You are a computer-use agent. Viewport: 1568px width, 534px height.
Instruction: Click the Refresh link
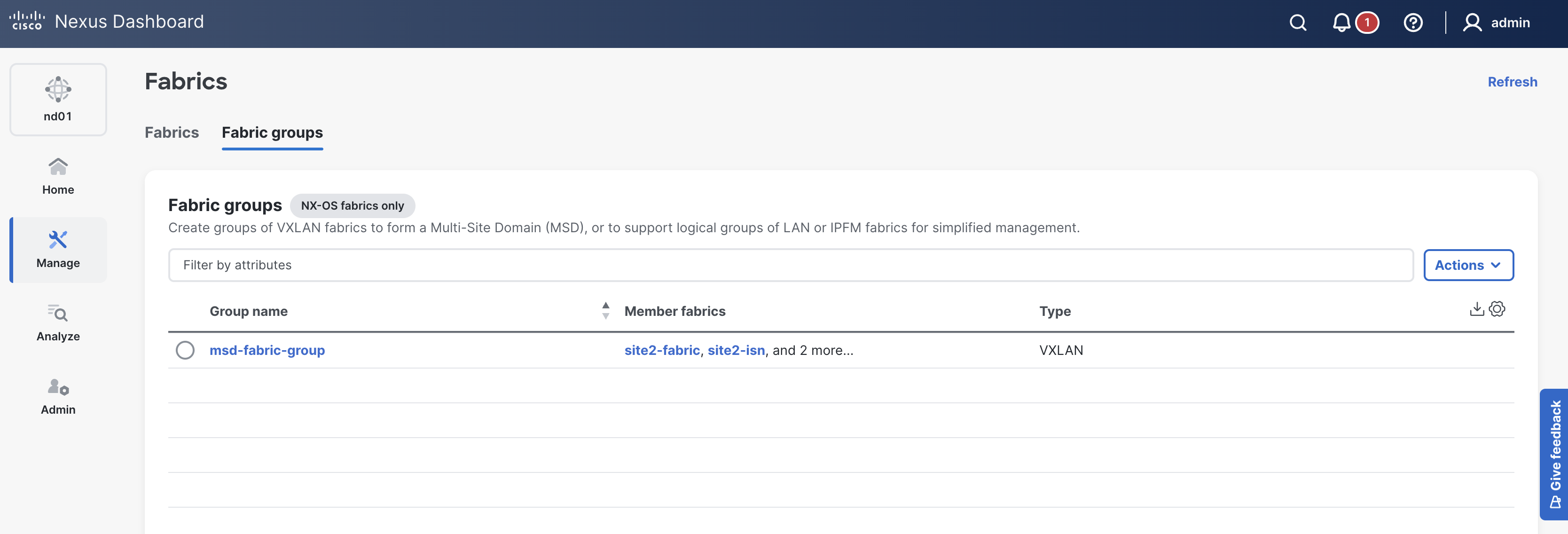[1512, 82]
